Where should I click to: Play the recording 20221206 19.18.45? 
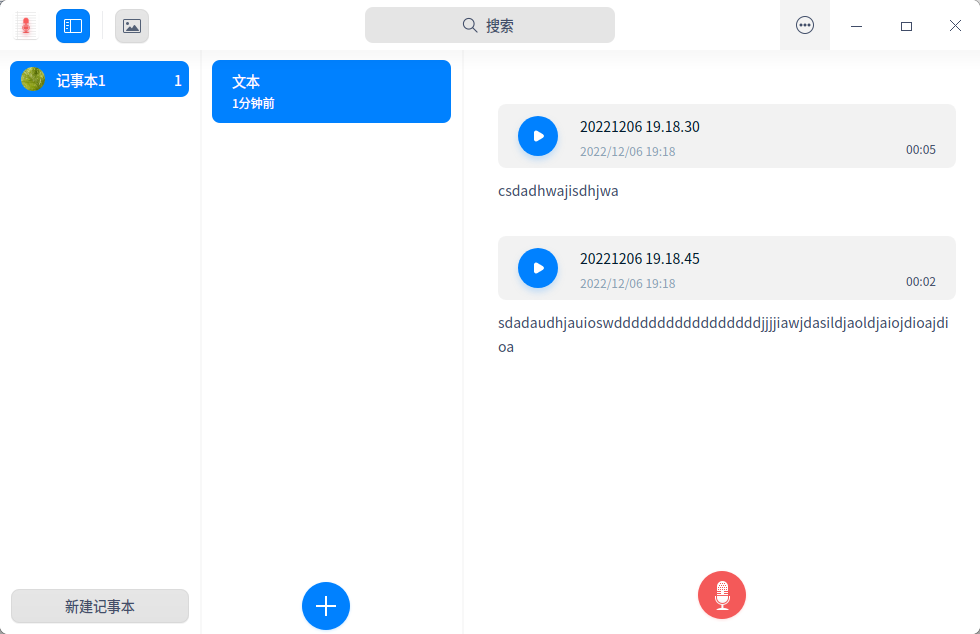[538, 268]
